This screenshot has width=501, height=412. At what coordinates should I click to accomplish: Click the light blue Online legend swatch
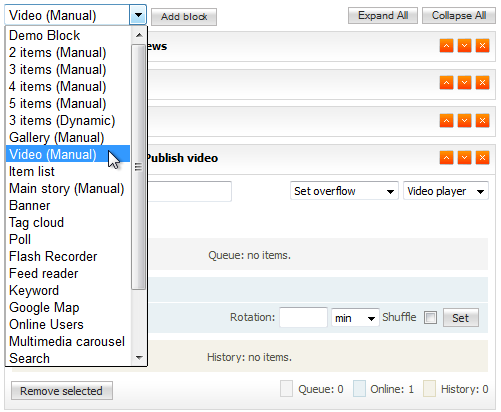coord(359,389)
